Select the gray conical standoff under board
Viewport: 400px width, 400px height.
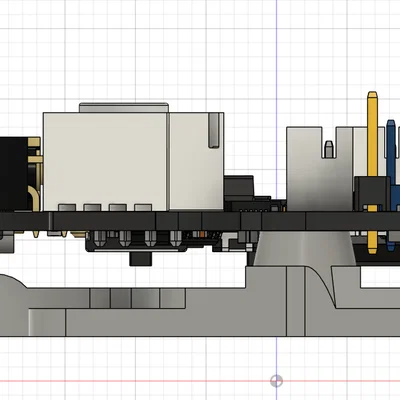click(304, 248)
